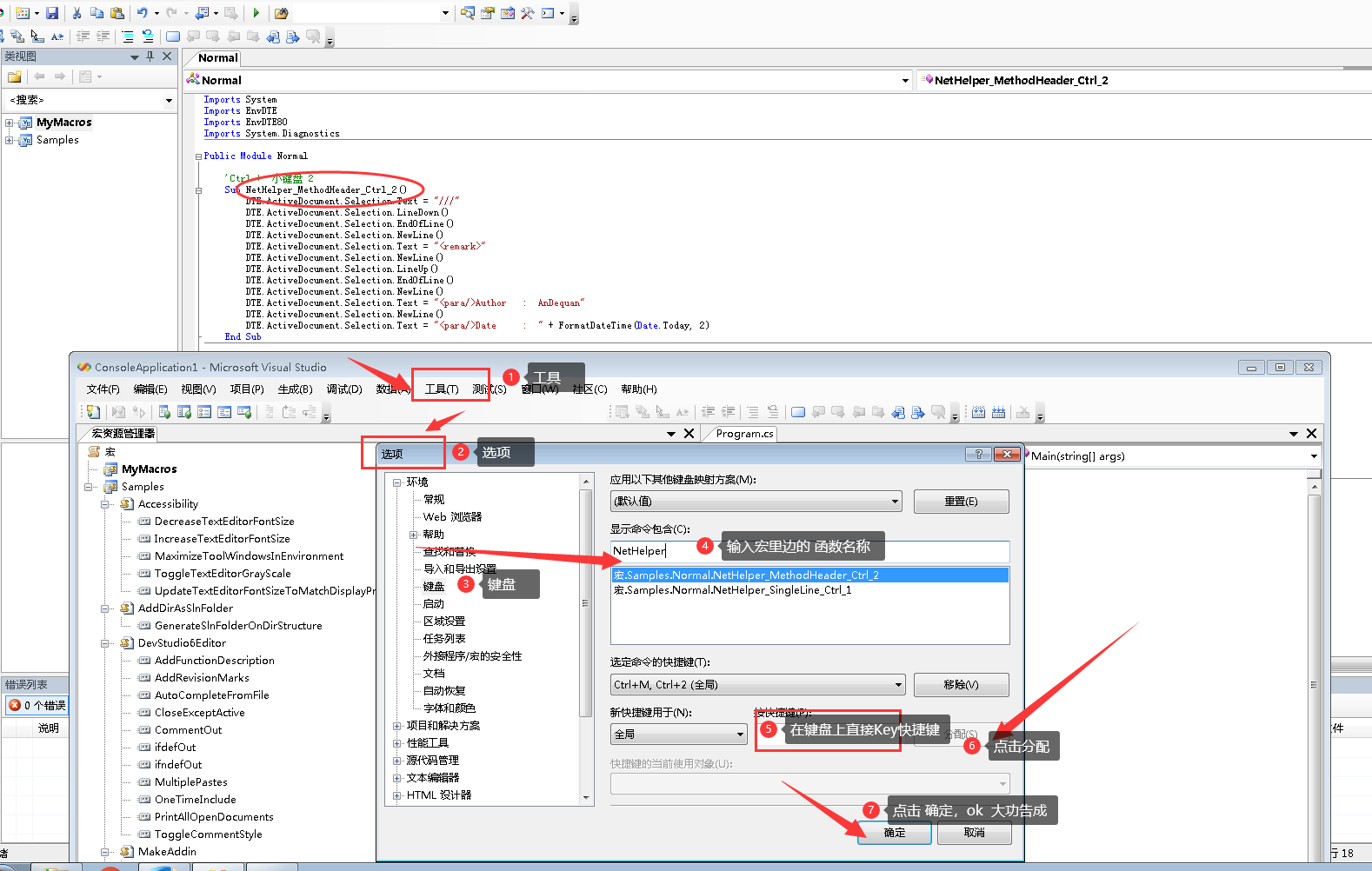Select the ToggleCommentStyle macro
1372x871 pixels.
[208, 834]
